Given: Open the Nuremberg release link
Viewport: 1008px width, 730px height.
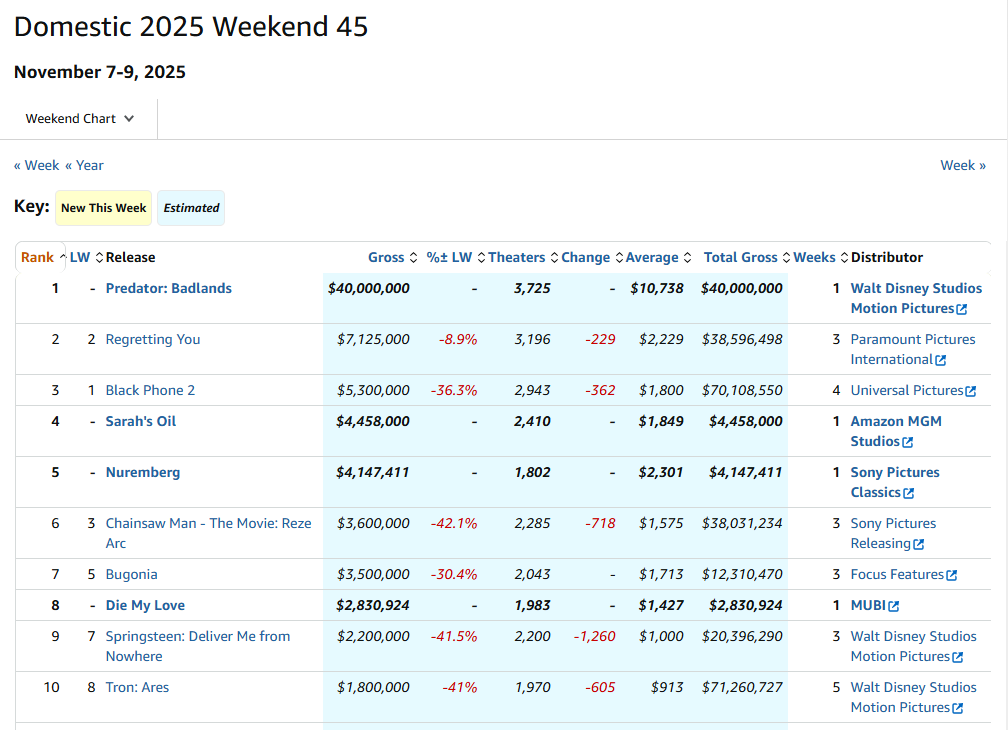Looking at the screenshot, I should [142, 472].
